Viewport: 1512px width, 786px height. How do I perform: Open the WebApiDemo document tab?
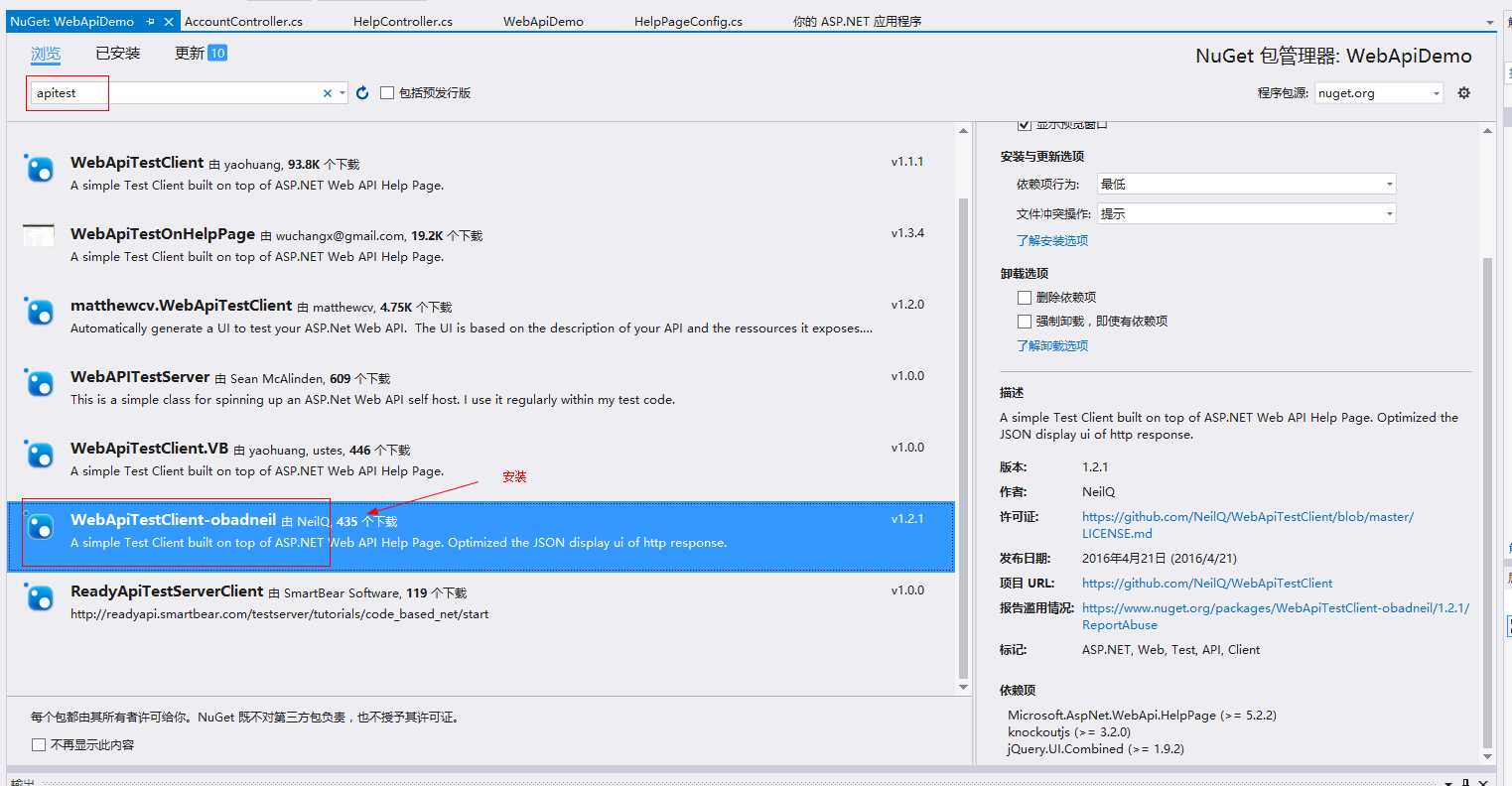tap(543, 21)
